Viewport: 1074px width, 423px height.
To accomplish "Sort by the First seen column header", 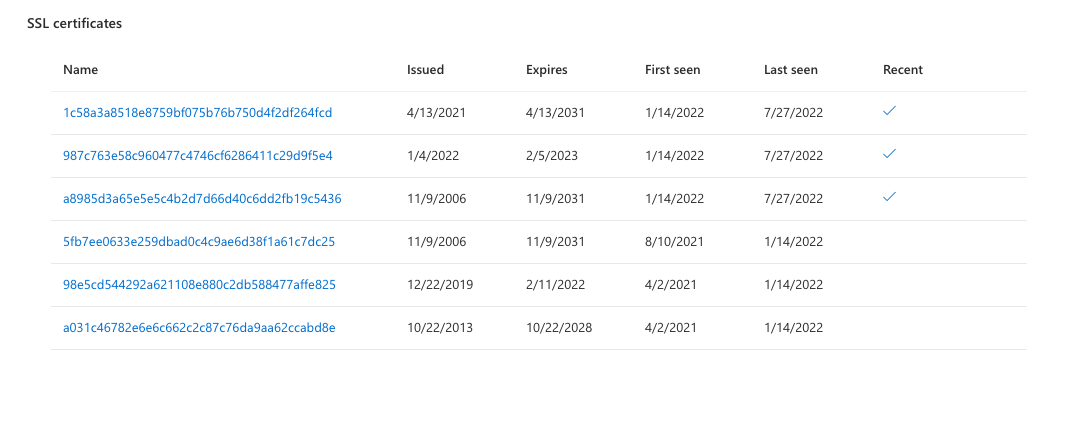I will click(x=672, y=70).
